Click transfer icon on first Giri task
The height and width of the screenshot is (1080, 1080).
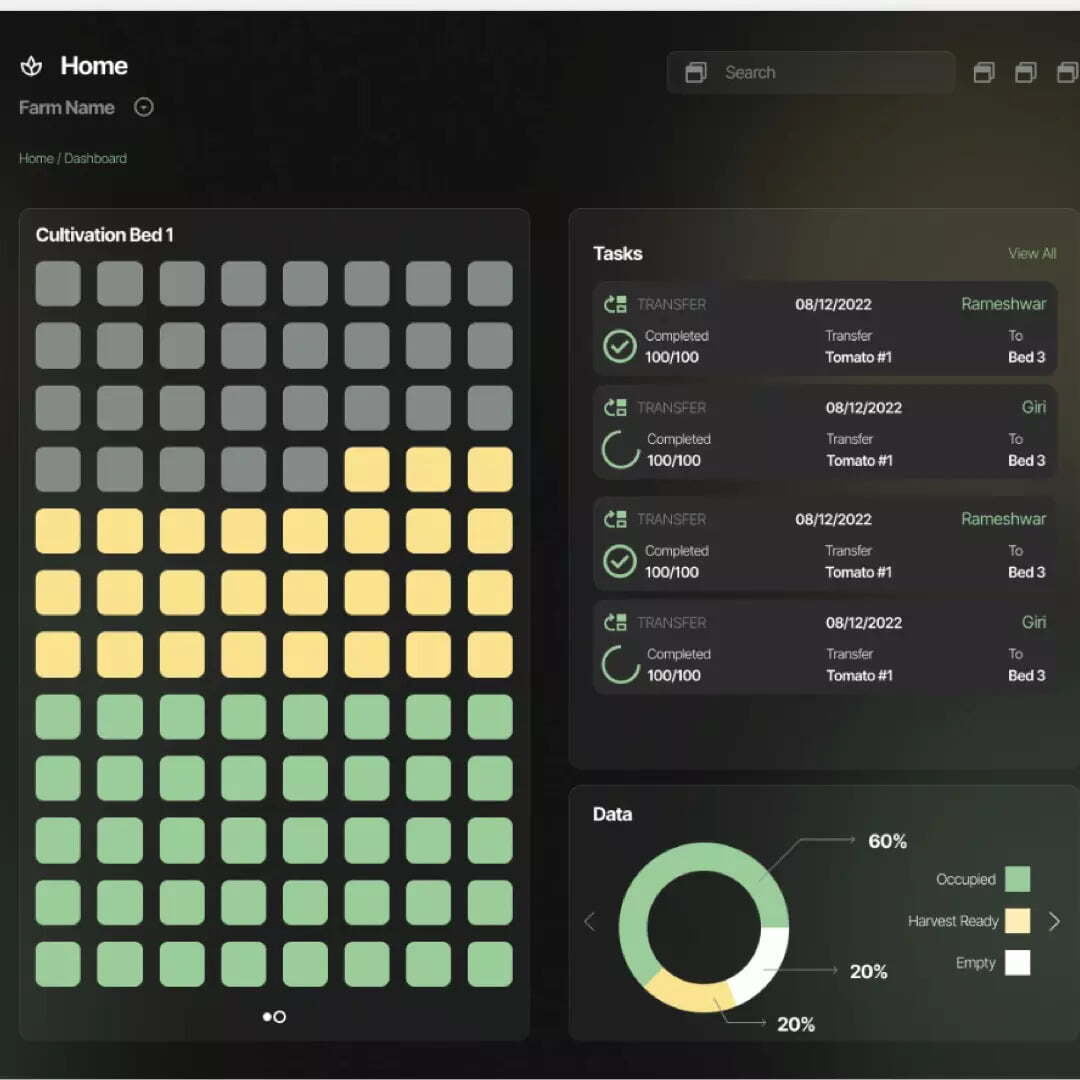(615, 408)
